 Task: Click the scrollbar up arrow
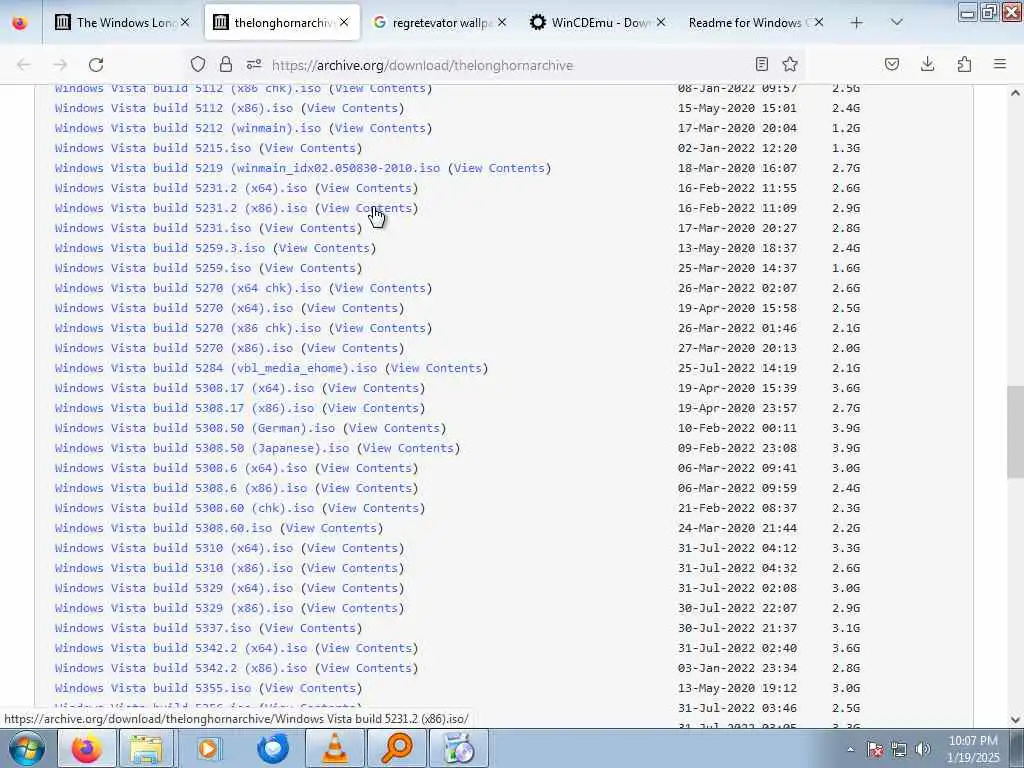1015,93
